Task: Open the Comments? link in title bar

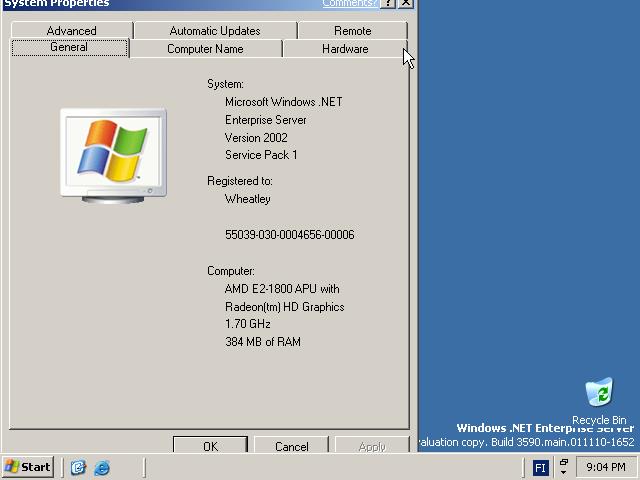Action: [x=349, y=3]
